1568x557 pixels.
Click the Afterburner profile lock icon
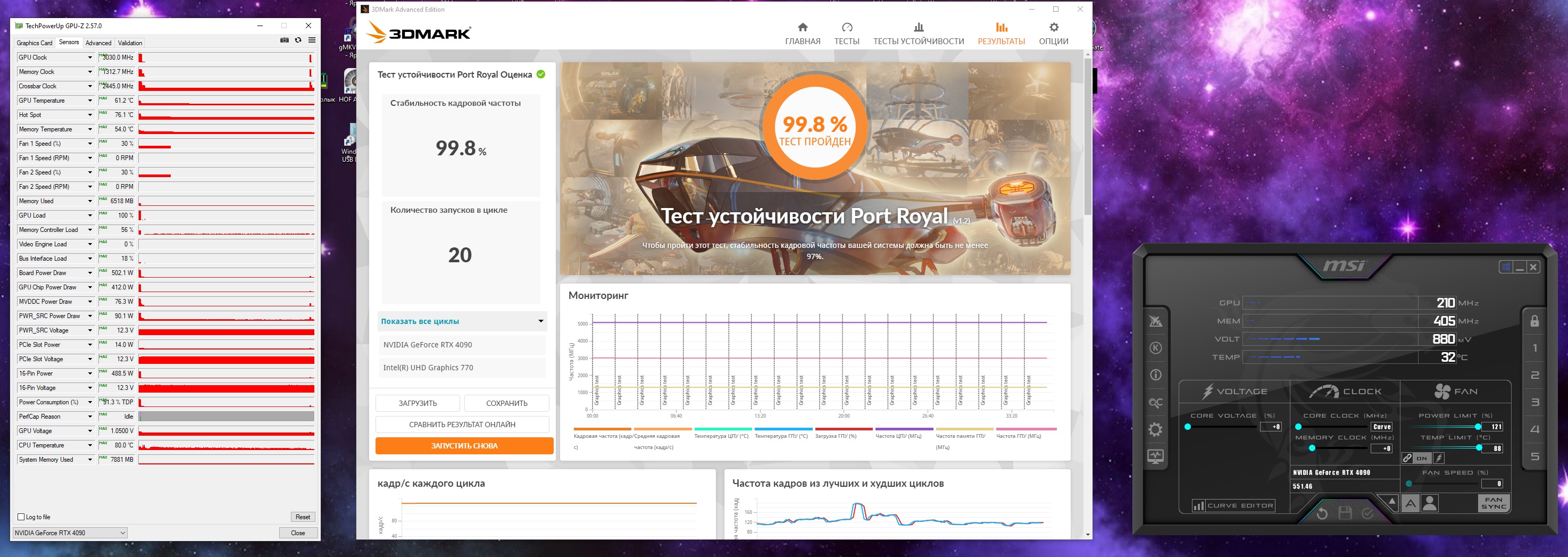[x=1534, y=321]
